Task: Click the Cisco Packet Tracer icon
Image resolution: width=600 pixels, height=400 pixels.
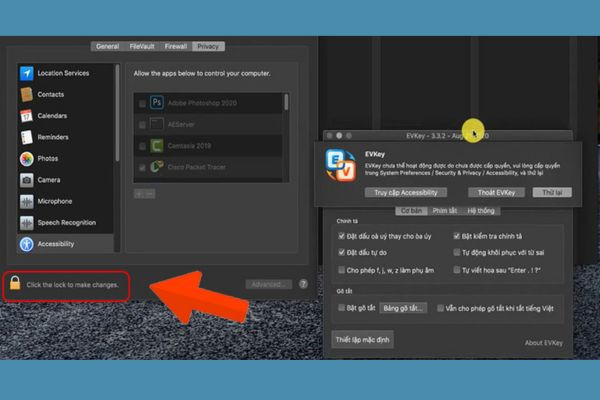Action: click(x=157, y=167)
